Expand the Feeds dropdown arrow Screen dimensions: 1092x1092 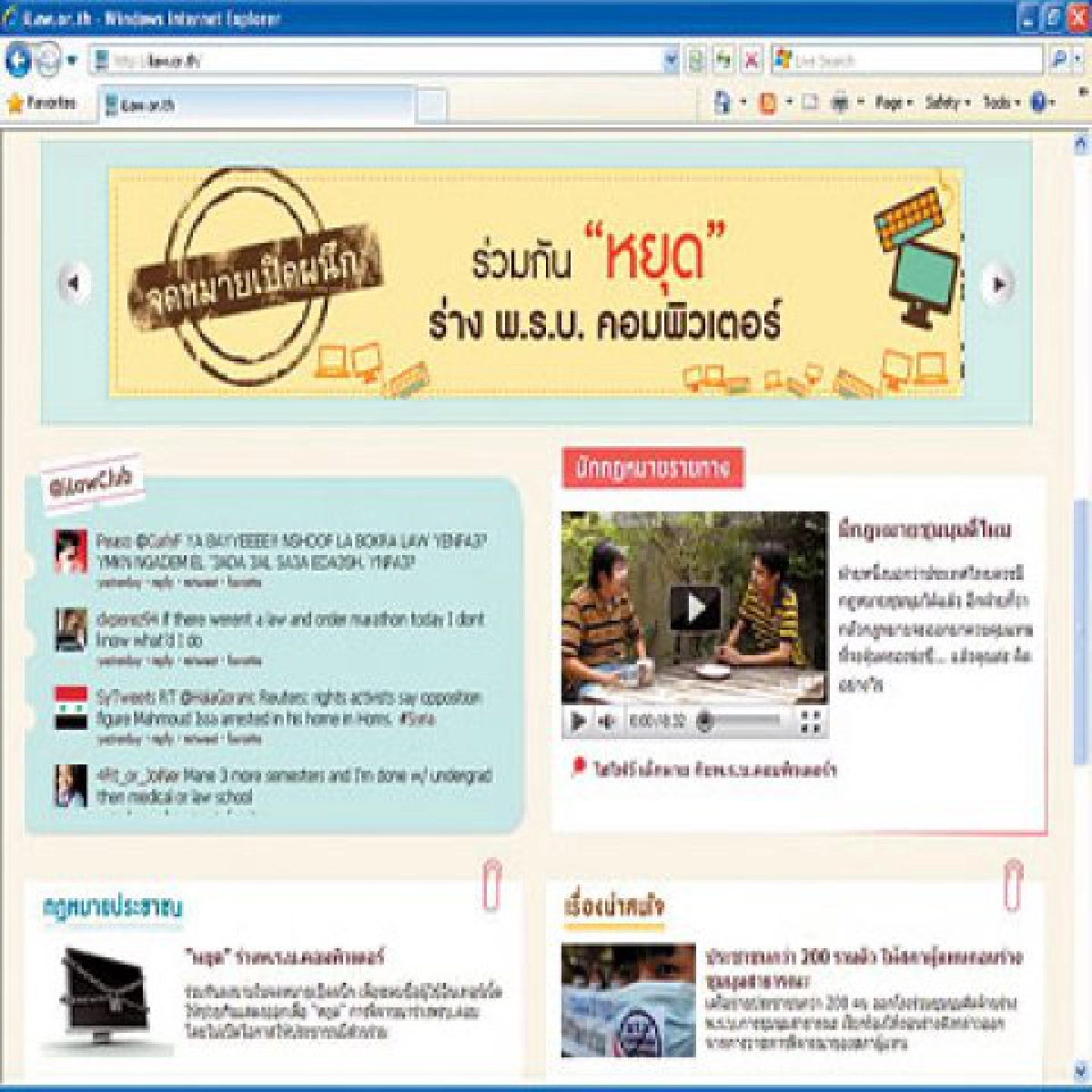(789, 104)
